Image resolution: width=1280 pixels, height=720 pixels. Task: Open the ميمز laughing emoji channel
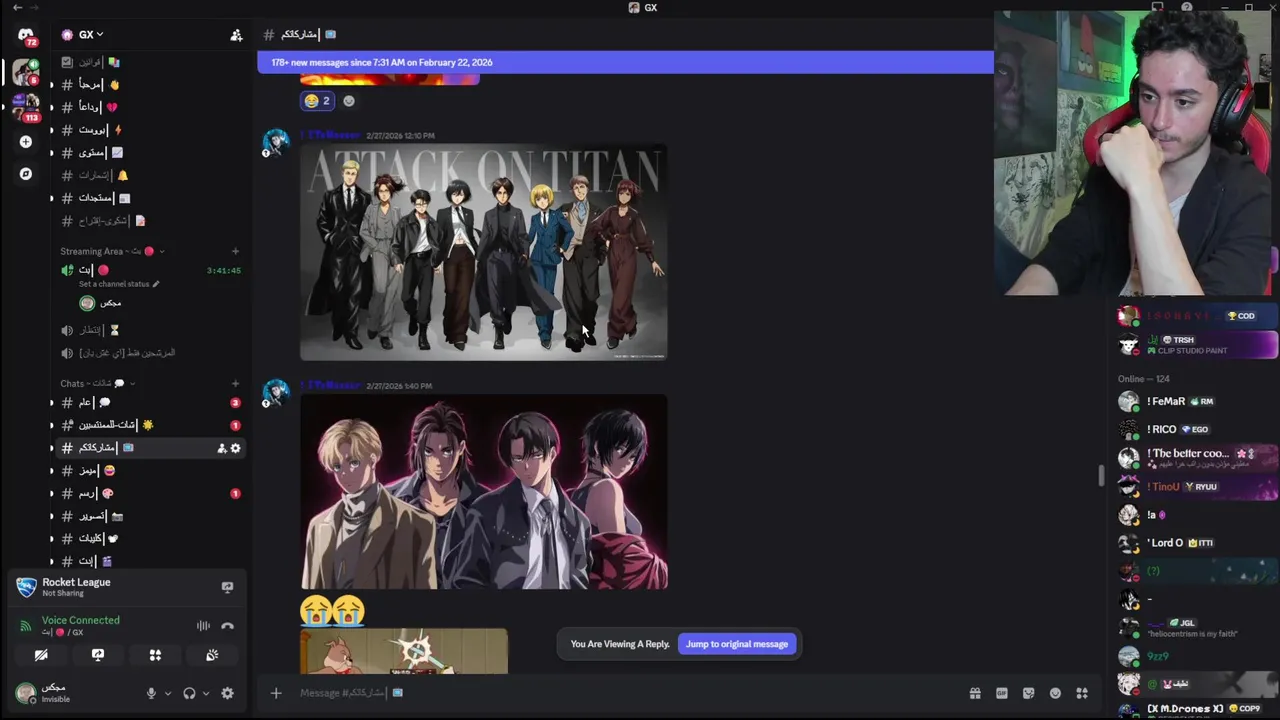[x=148, y=470]
